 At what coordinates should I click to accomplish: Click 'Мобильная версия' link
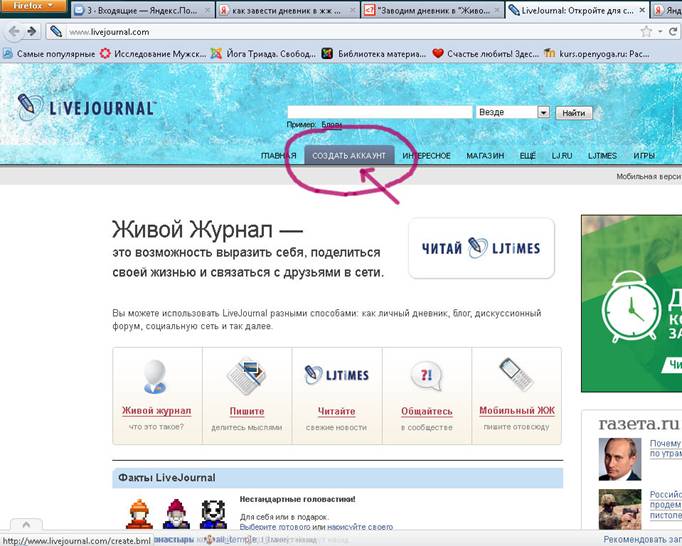click(649, 177)
